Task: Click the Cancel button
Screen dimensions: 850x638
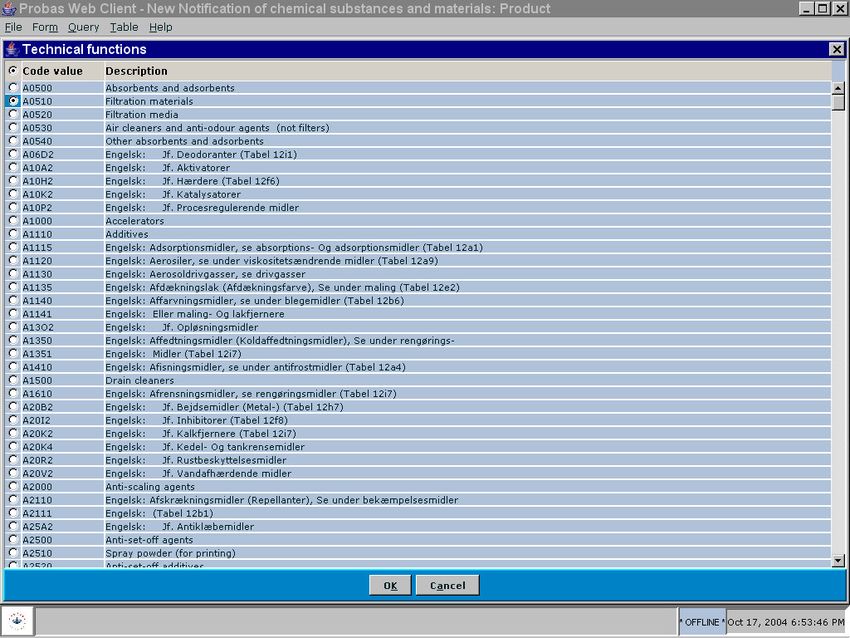Action: (x=447, y=585)
